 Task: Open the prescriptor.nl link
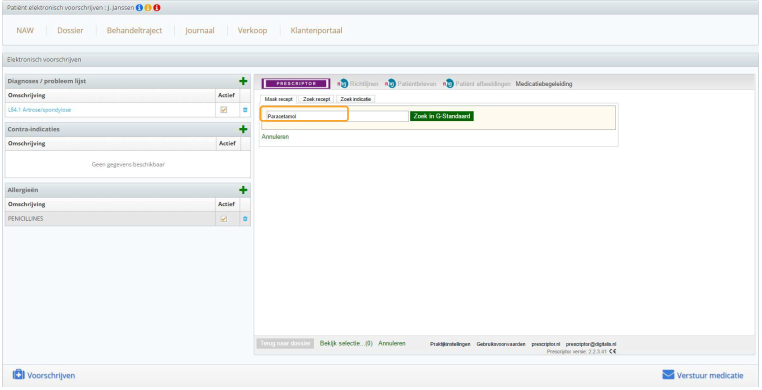546,344
